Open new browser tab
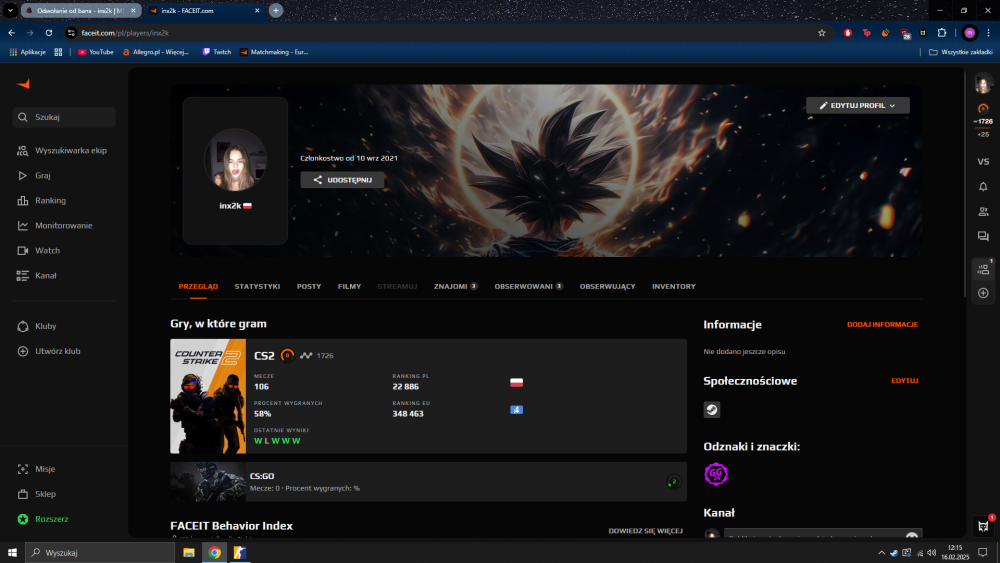 (x=276, y=11)
